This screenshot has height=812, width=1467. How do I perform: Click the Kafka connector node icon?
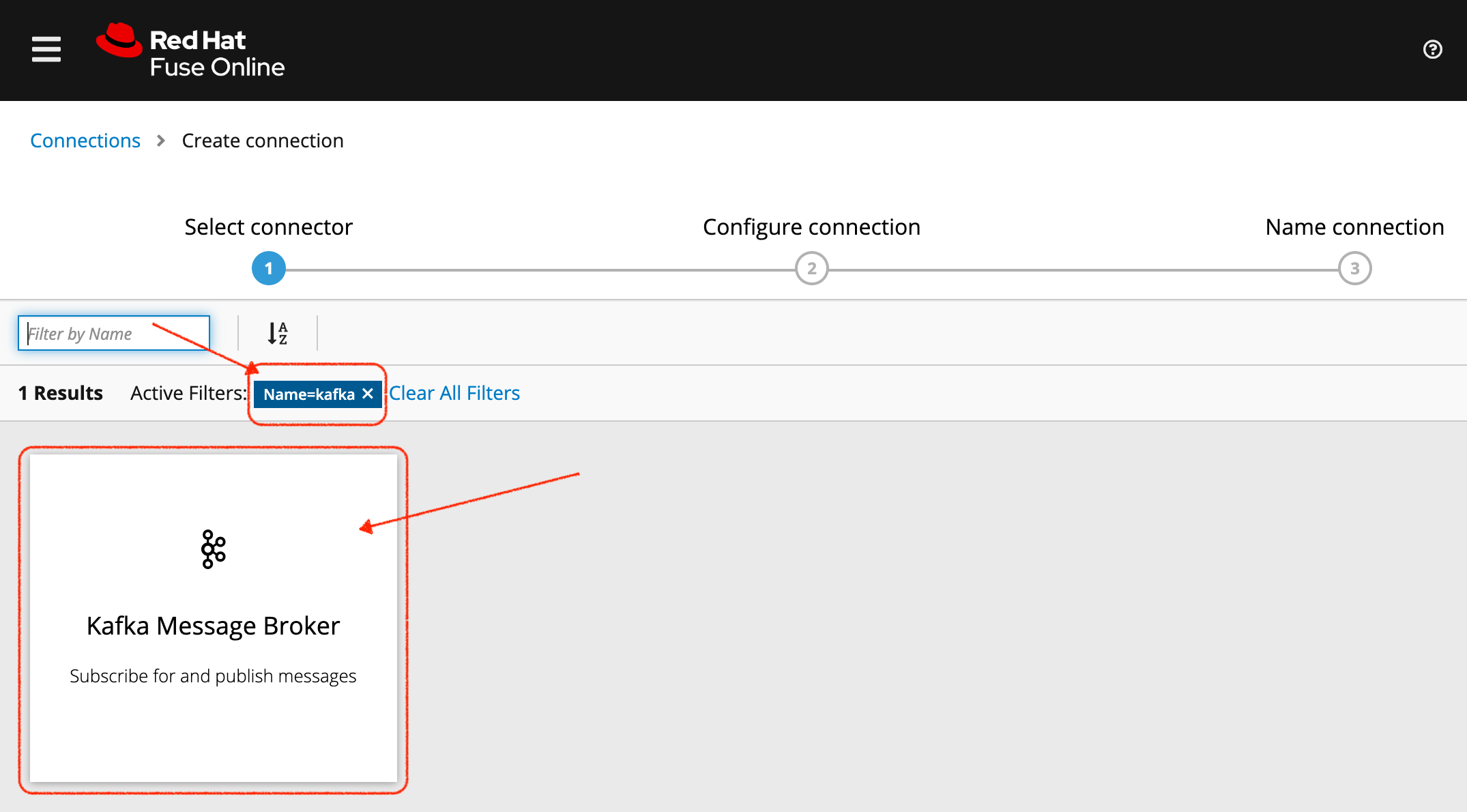213,549
